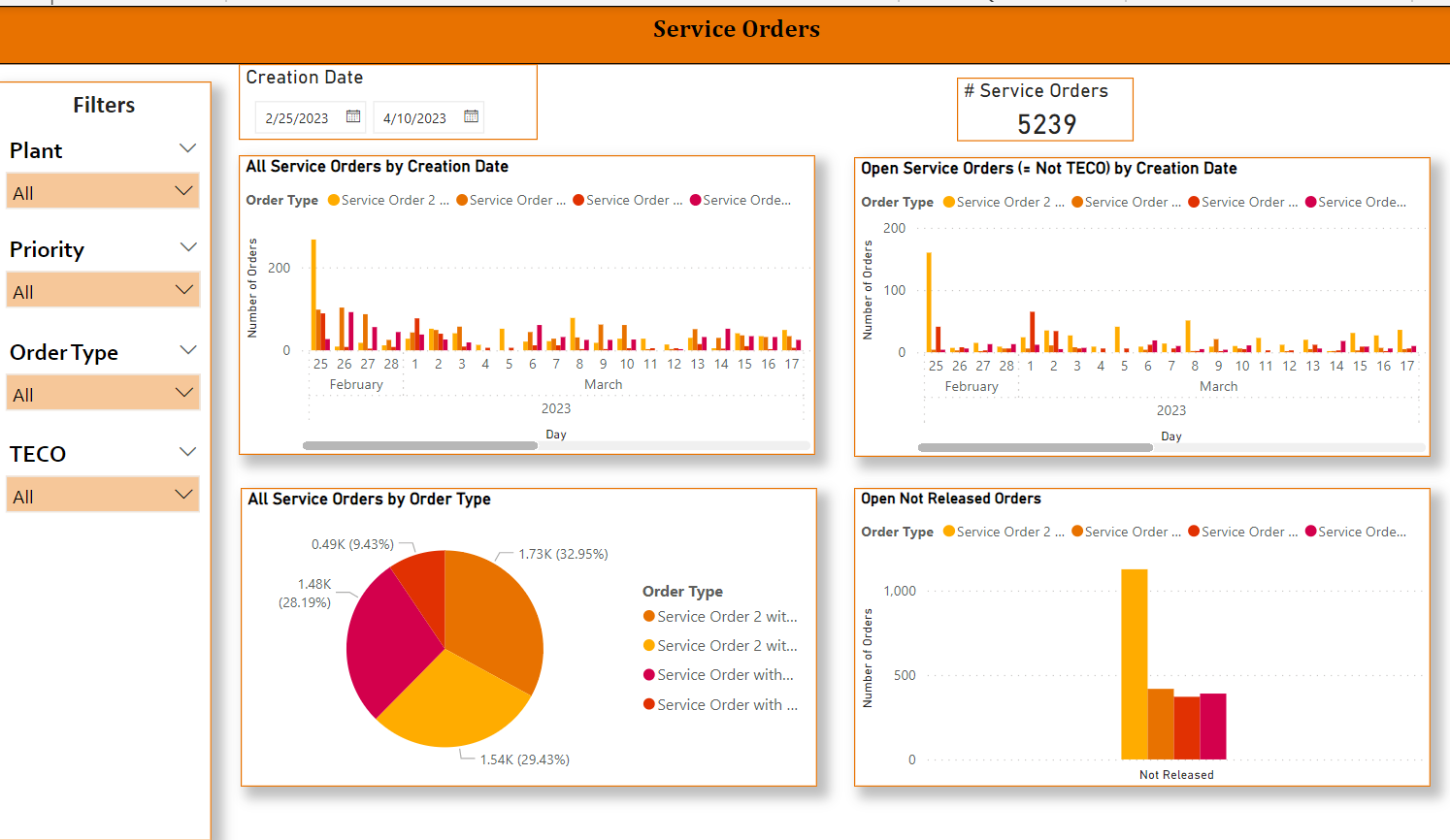The image size is (1450, 840).
Task: Click the 2/25/2023 start date field
Action: tap(297, 118)
